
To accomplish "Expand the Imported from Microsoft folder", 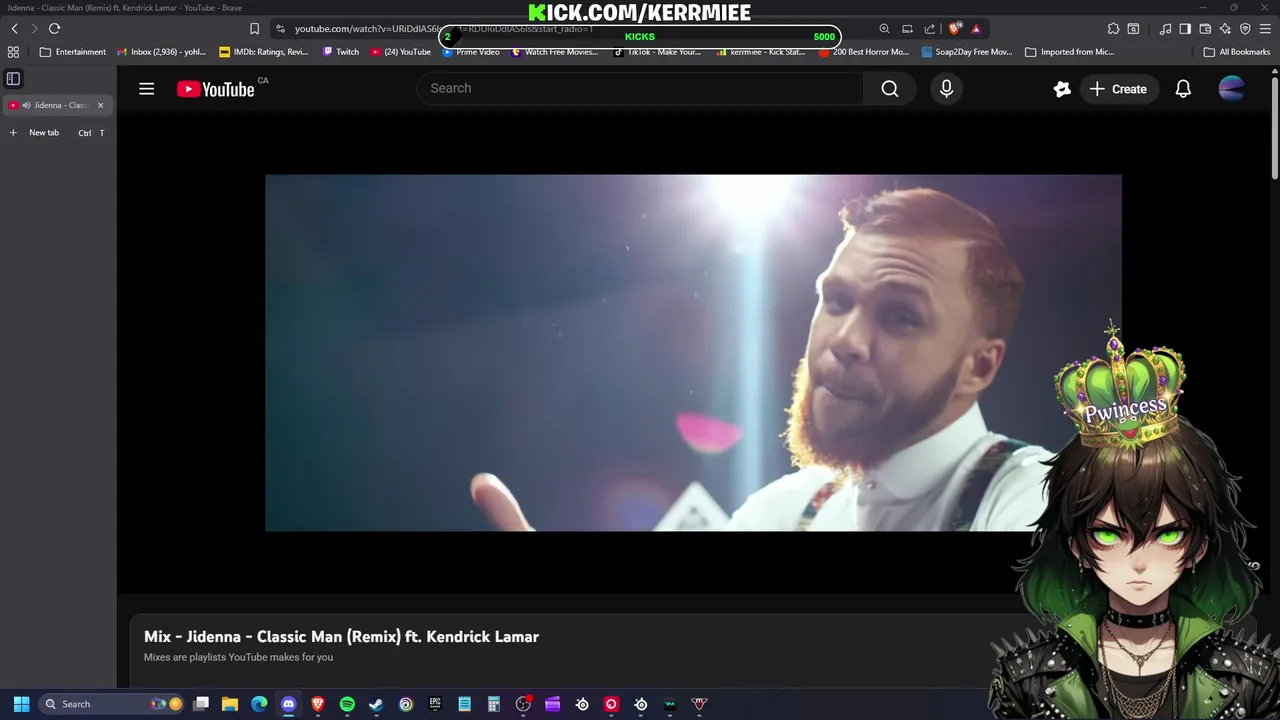I will coord(1069,52).
